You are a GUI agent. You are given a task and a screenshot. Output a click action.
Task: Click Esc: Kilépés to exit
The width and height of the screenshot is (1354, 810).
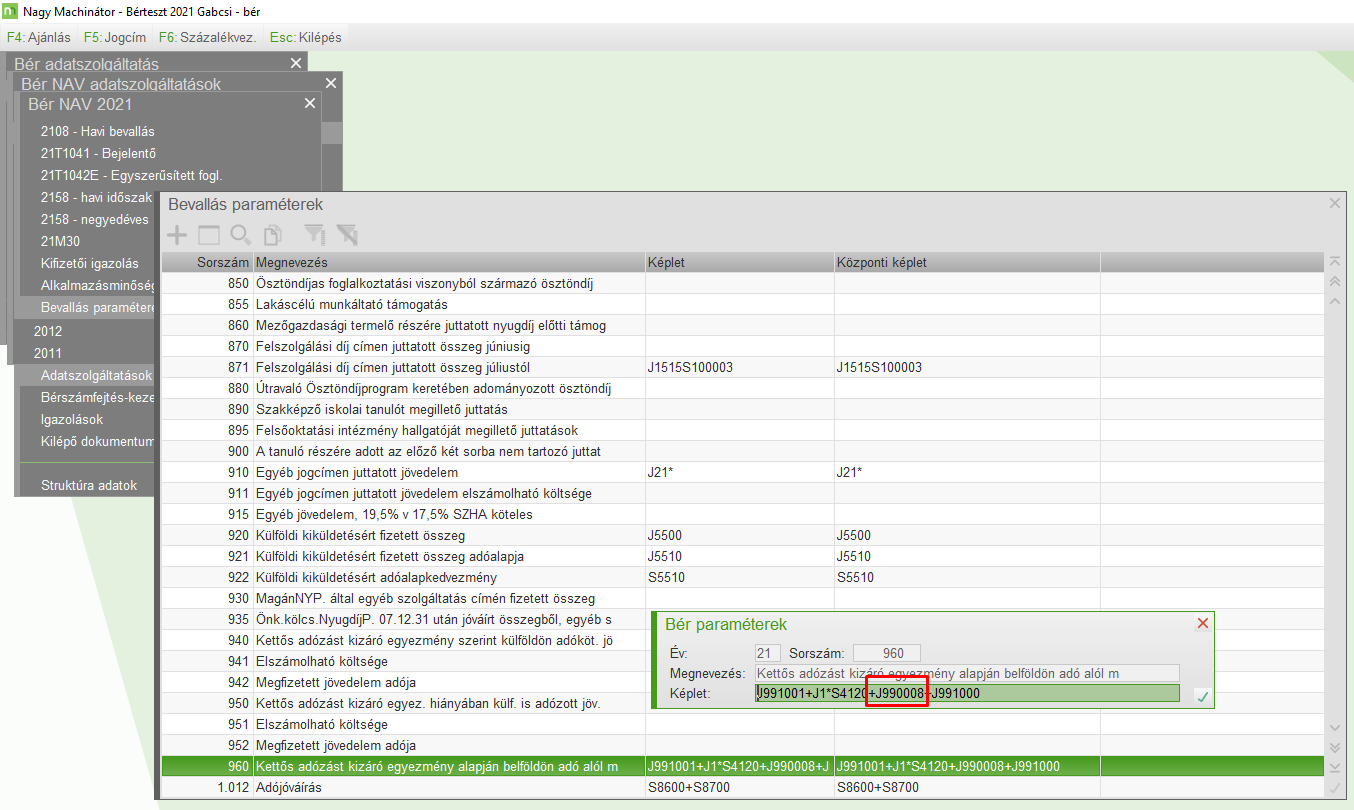click(x=305, y=37)
